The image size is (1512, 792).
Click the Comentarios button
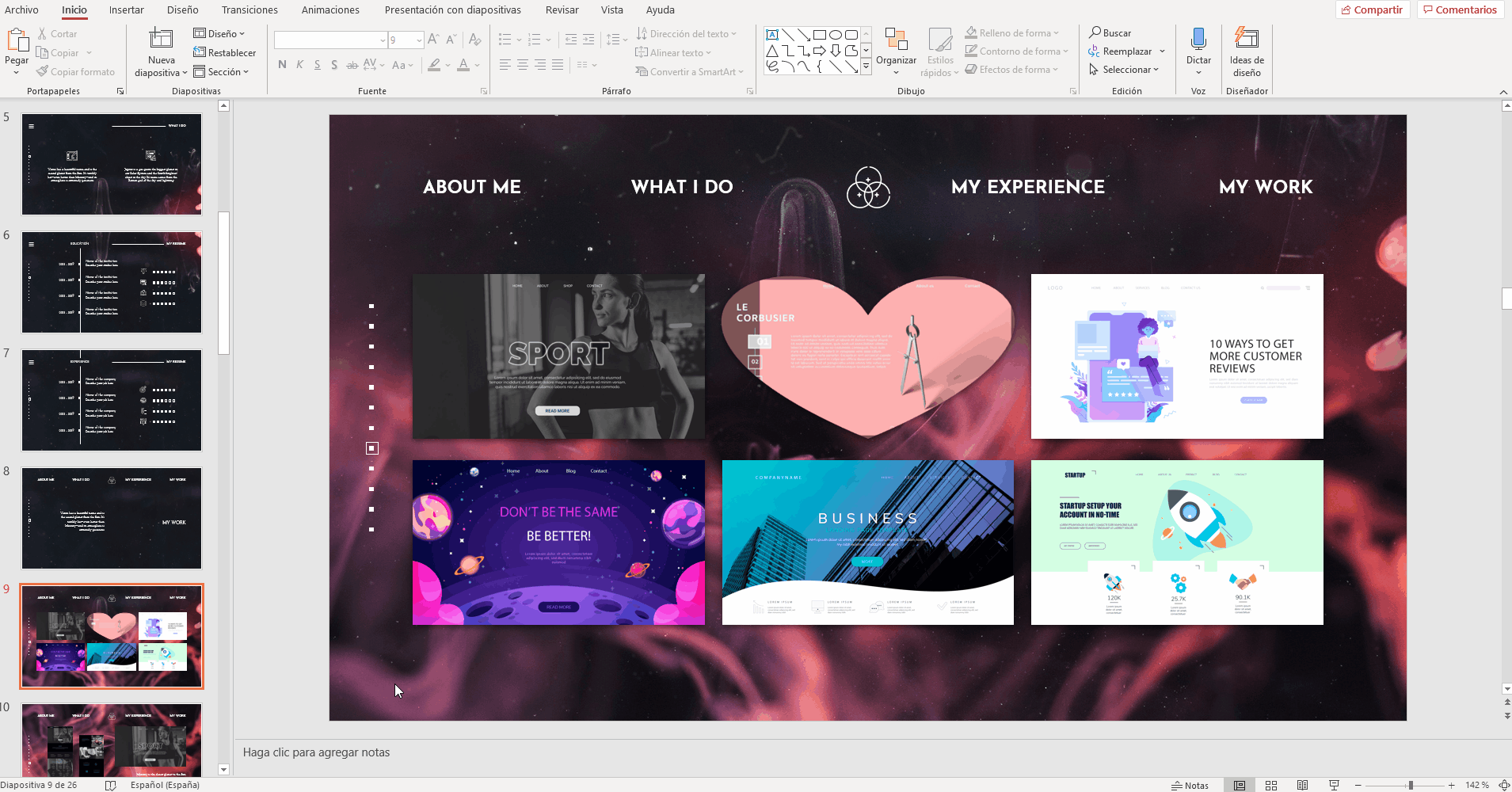1460,10
